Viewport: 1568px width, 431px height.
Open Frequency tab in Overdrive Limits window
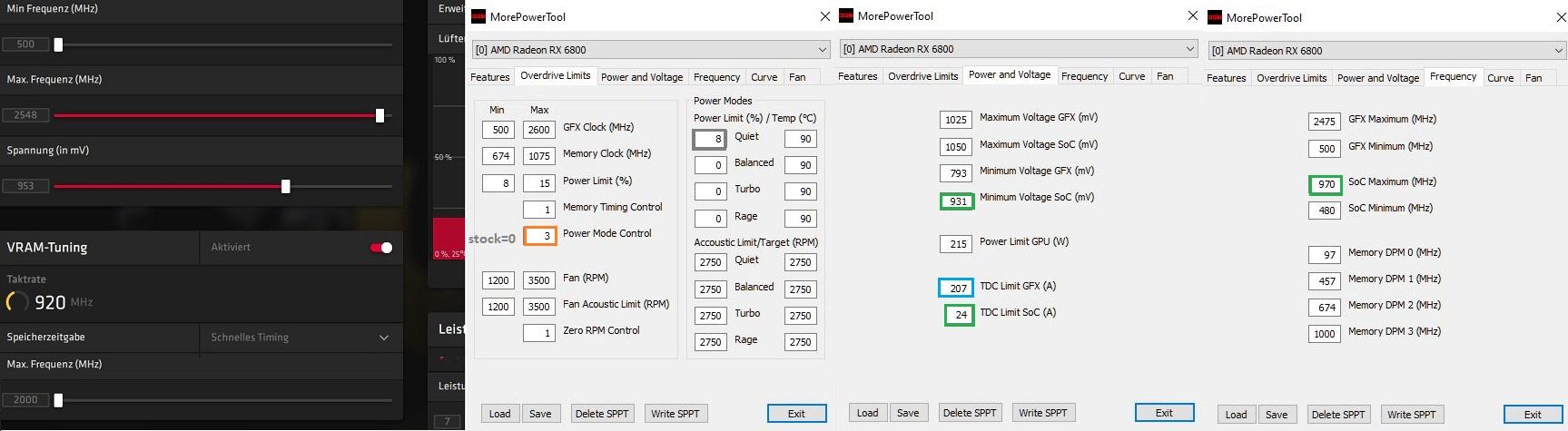[716, 77]
